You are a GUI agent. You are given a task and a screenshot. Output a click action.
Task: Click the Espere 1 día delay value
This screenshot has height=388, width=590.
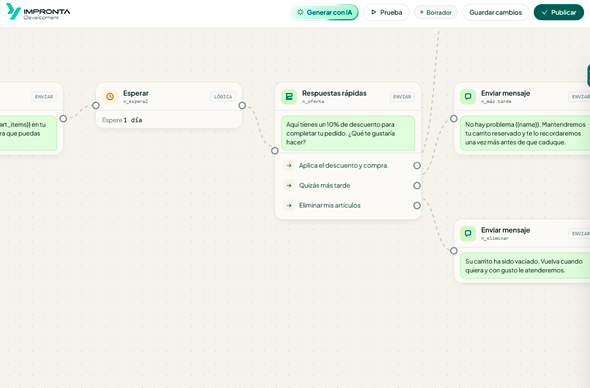point(122,120)
